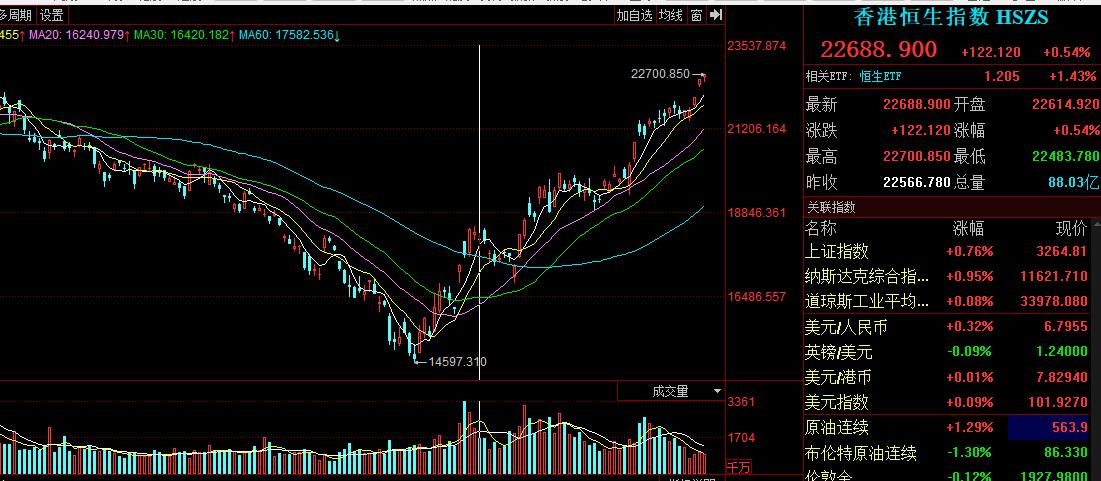Screen dimensions: 1101x481
Task: Click the 21206.164 price axis label
Action: [756, 129]
